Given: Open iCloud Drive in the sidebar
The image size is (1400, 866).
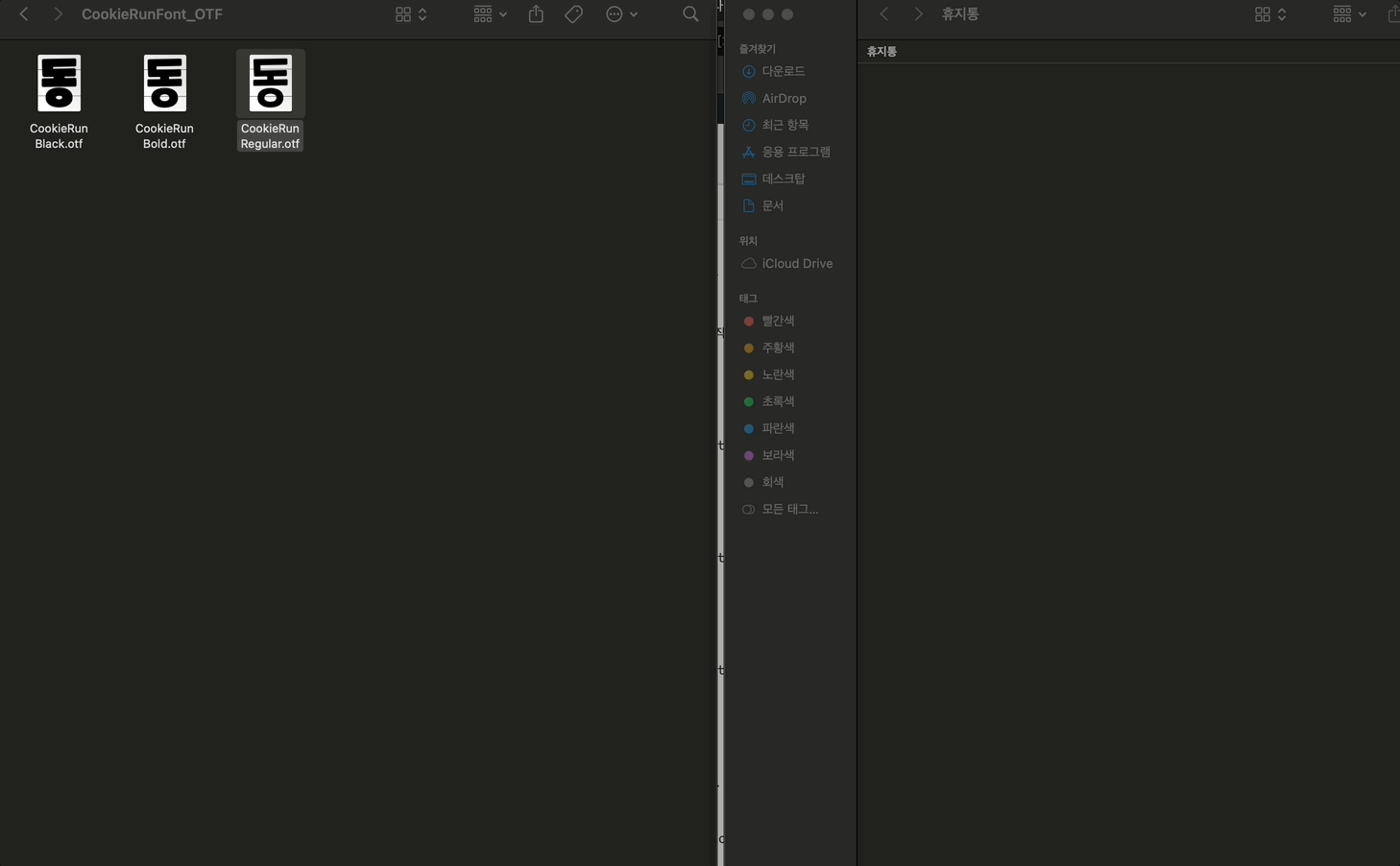Looking at the screenshot, I should click(x=789, y=263).
